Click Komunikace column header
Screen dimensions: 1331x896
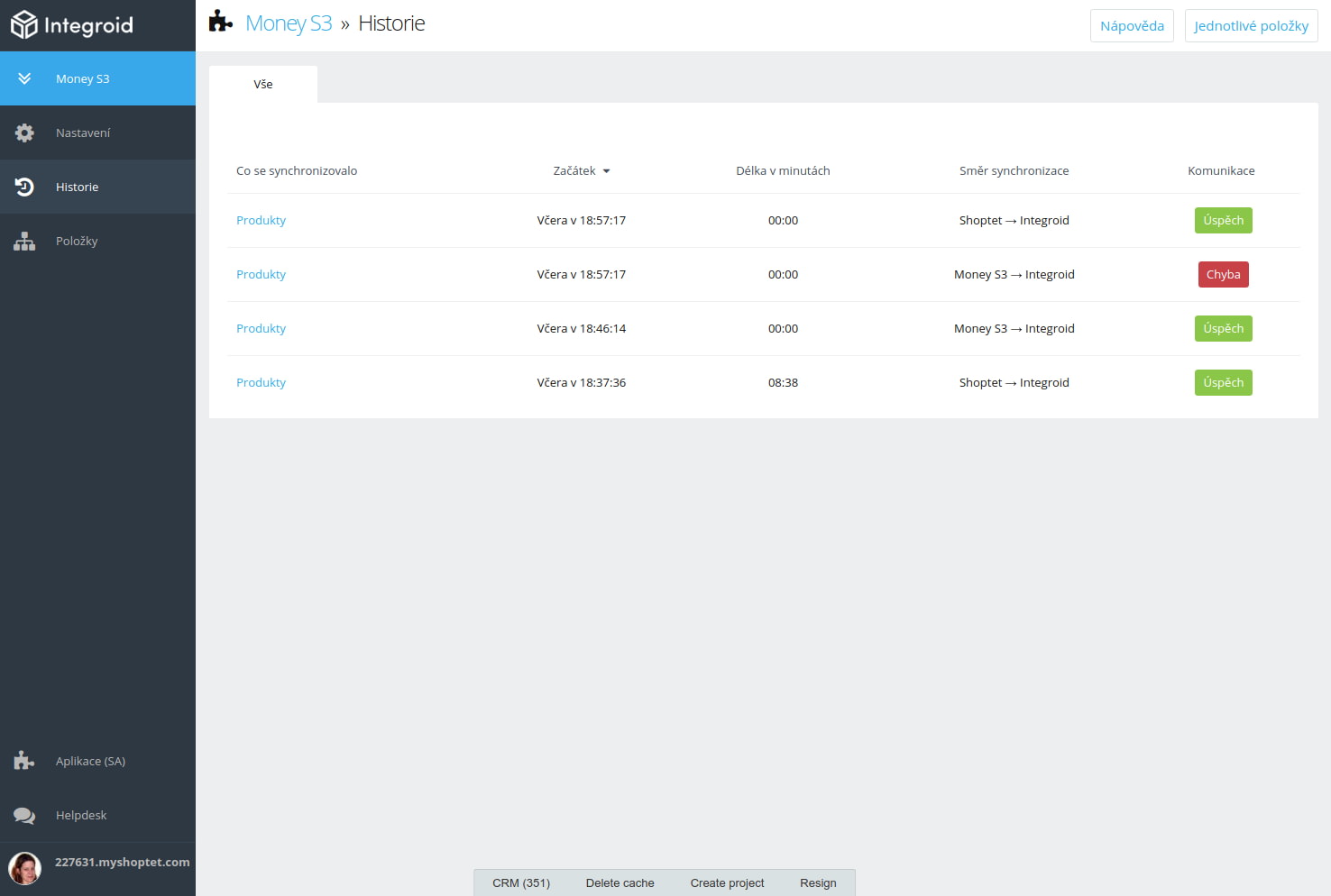[1221, 170]
